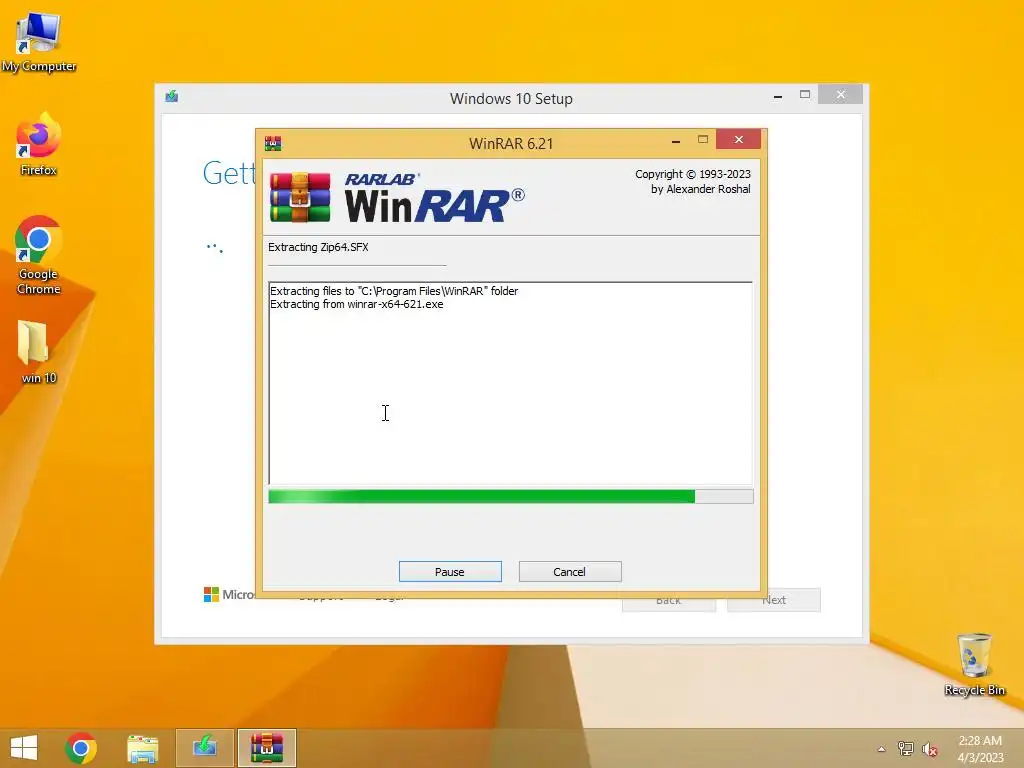The height and width of the screenshot is (768, 1024).
Task: Click the WinRAR books logo image
Action: 300,197
